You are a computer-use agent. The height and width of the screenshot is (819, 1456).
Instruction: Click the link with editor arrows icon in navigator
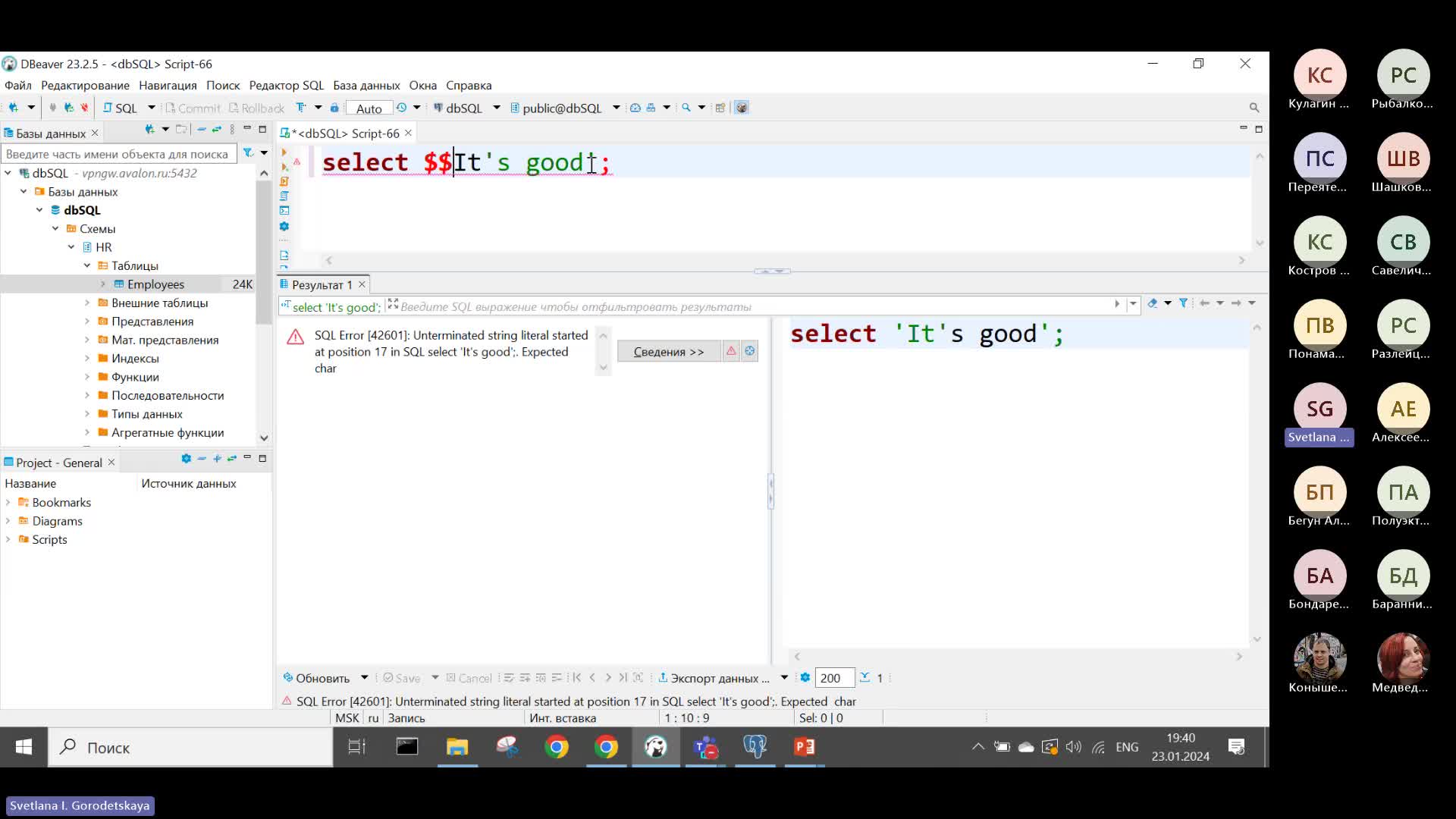point(217,130)
